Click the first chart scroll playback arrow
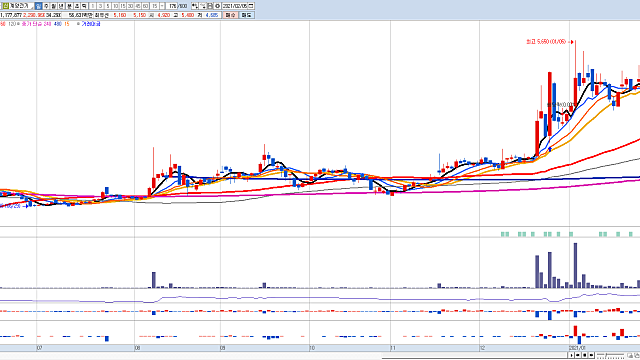 click(571, 355)
